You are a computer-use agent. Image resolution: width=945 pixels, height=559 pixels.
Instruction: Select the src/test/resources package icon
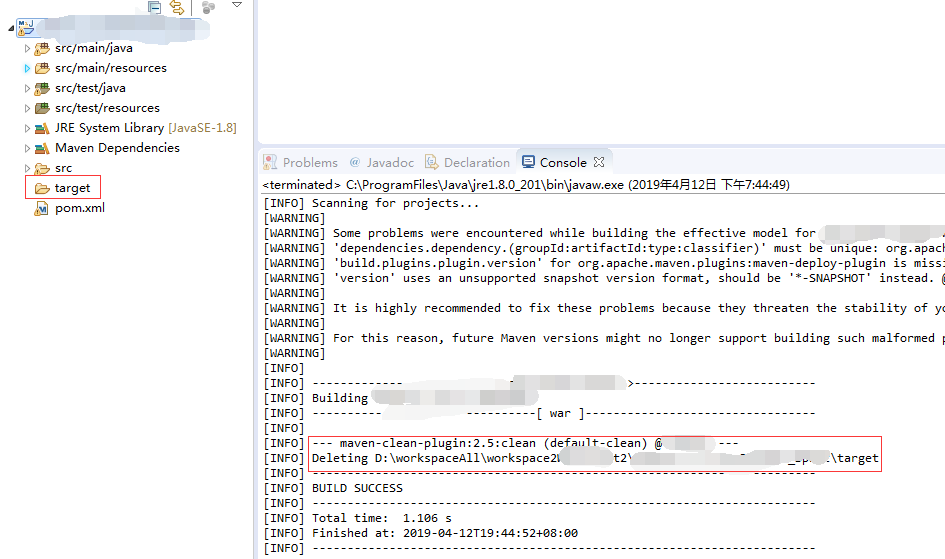42,108
